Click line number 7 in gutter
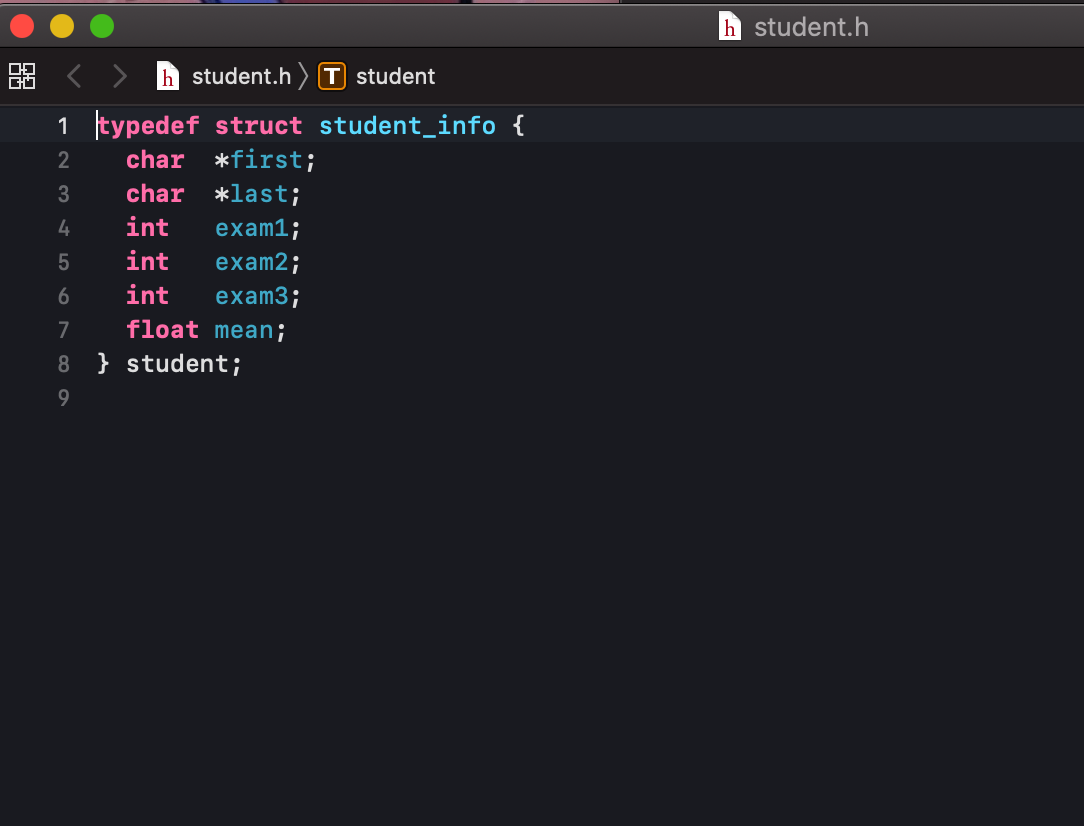Screen dimensions: 1084x826 64,330
